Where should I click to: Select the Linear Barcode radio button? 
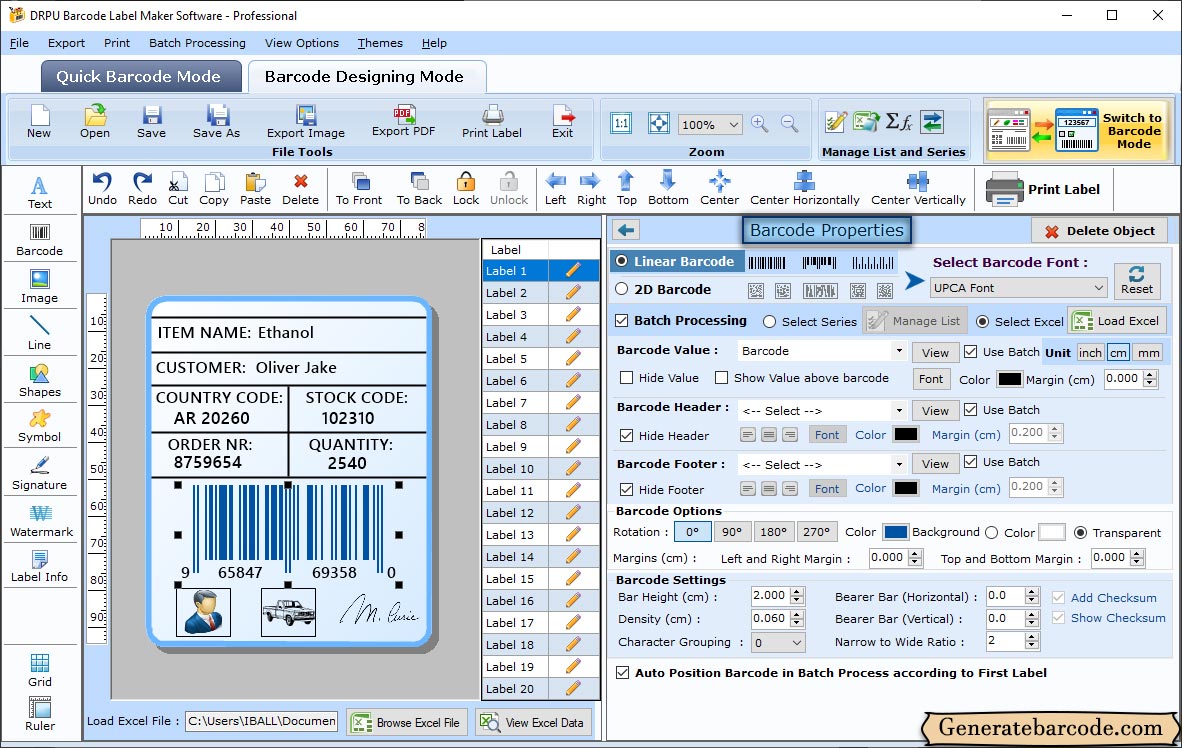coord(621,261)
